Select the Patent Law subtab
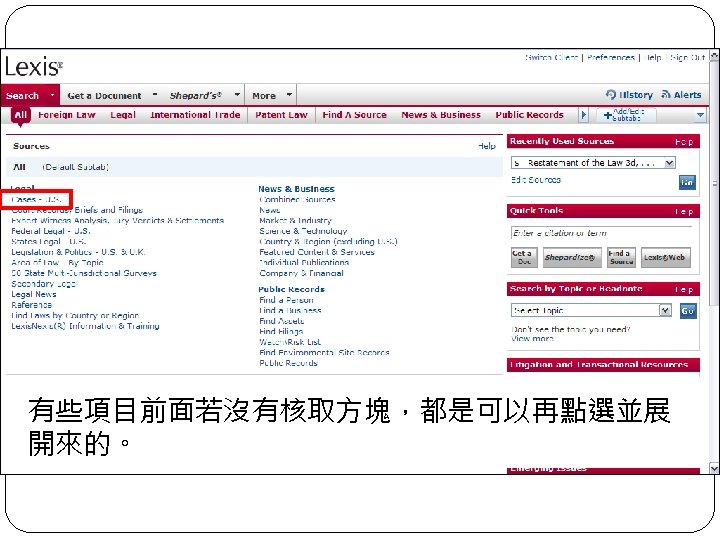 click(x=281, y=115)
